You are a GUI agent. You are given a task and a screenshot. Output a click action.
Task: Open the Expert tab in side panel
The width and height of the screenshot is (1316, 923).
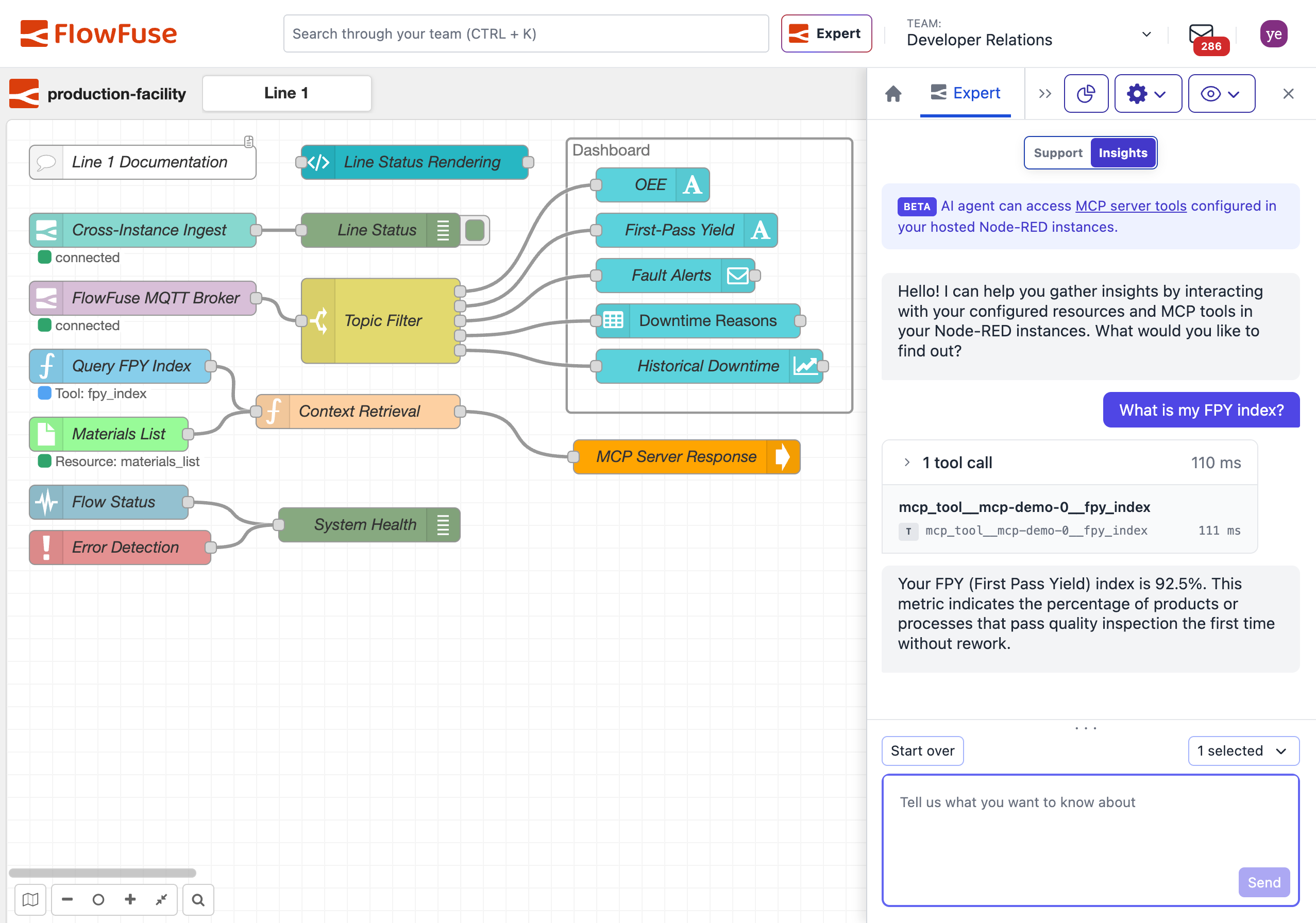(x=965, y=93)
